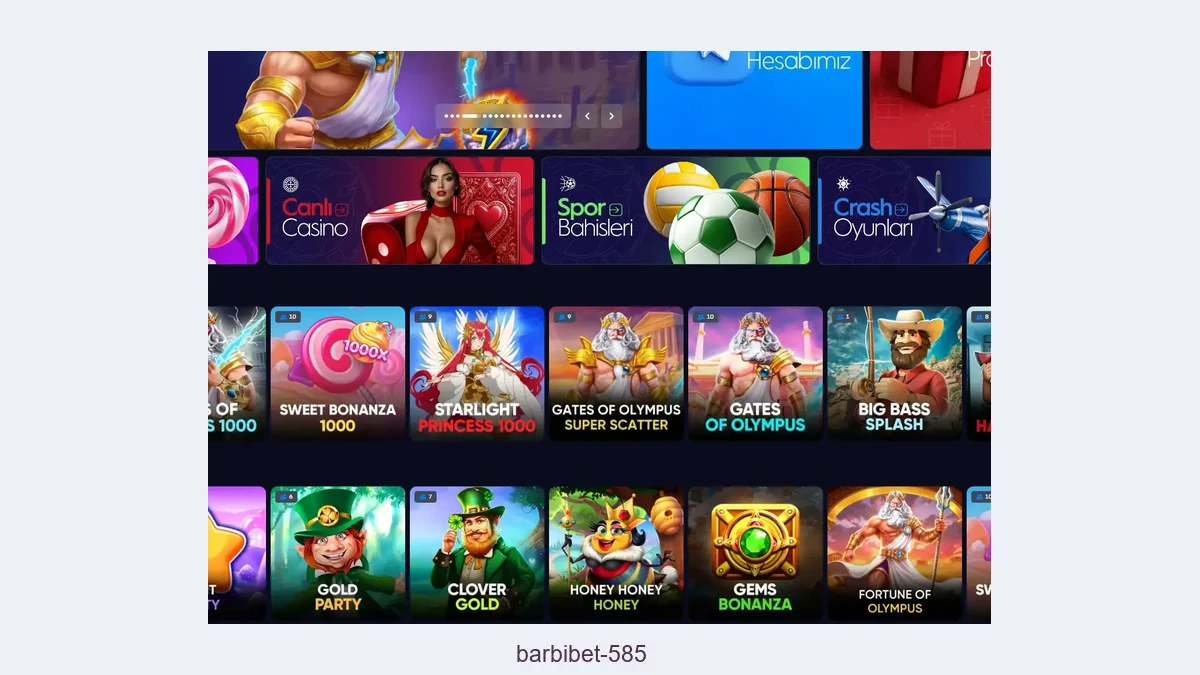Launch the Gems Bonanza game
The width and height of the screenshot is (1200, 675).
click(755, 553)
